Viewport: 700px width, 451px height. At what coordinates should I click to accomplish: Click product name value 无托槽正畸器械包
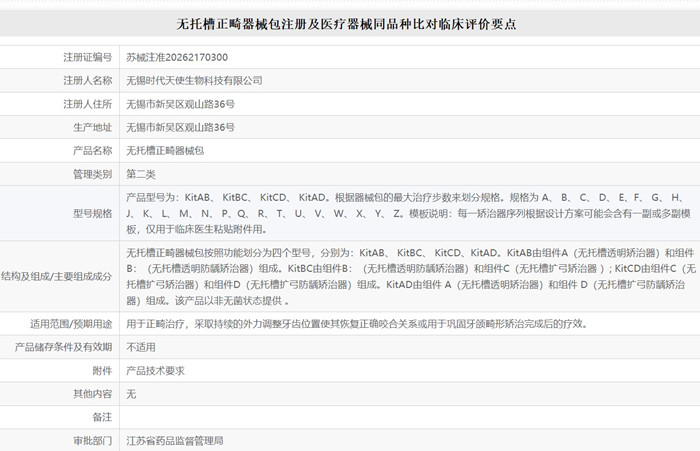165,150
